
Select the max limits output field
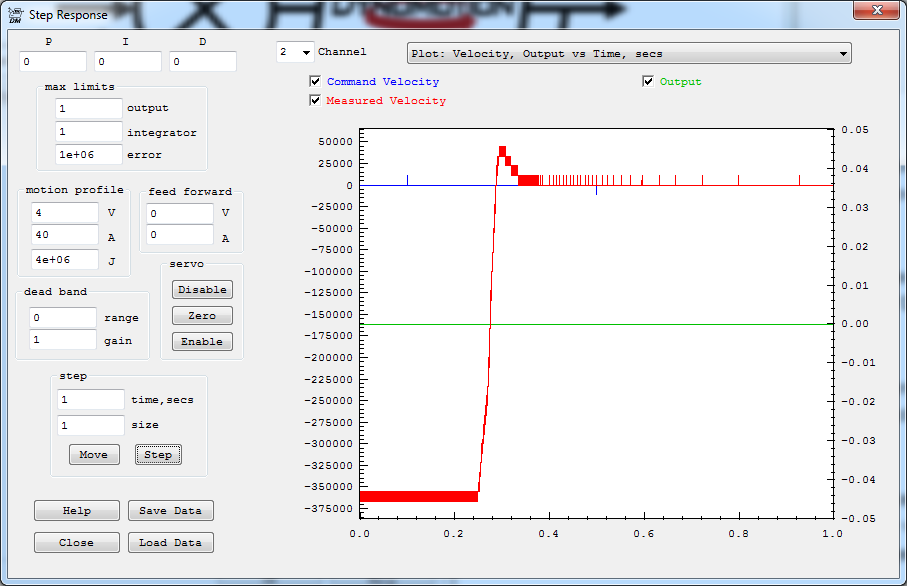[88, 108]
